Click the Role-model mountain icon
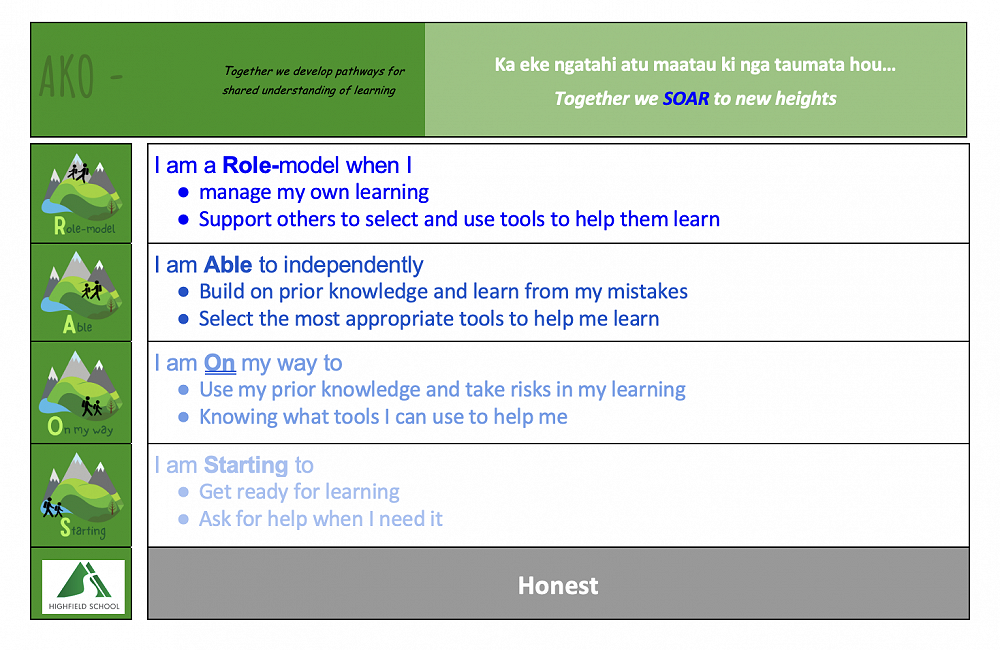1000x650 pixels. [81, 194]
